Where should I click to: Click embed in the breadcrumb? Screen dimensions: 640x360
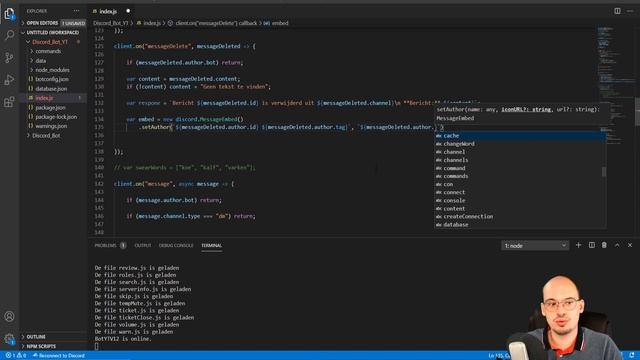[x=276, y=23]
